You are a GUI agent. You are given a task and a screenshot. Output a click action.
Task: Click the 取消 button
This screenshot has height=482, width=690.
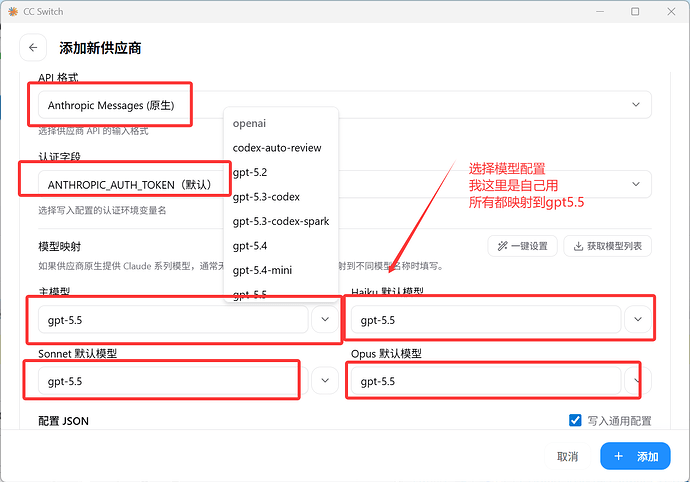567,456
